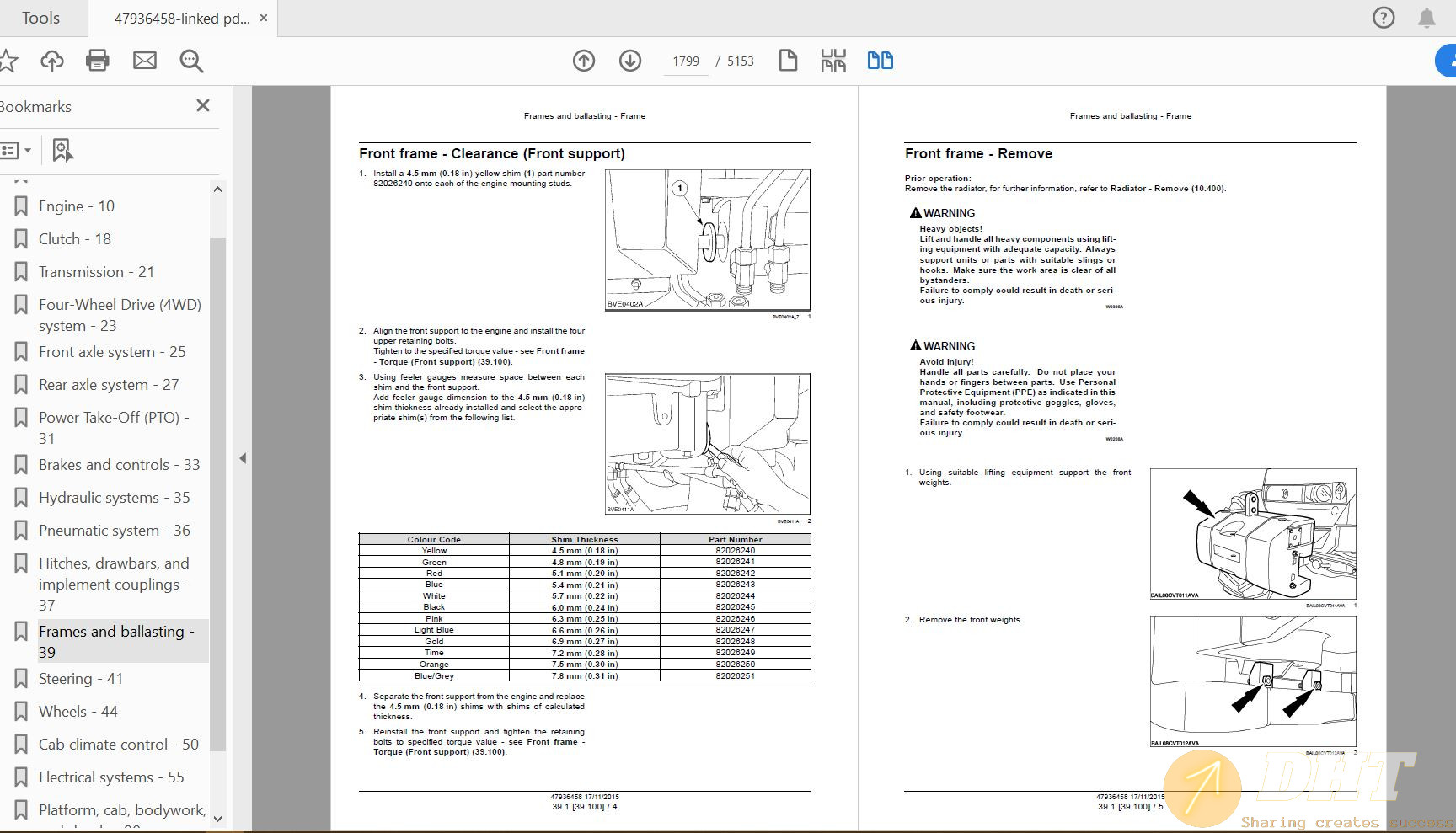Click the page number input field
Viewport: 1456px width, 833px height.
686,61
